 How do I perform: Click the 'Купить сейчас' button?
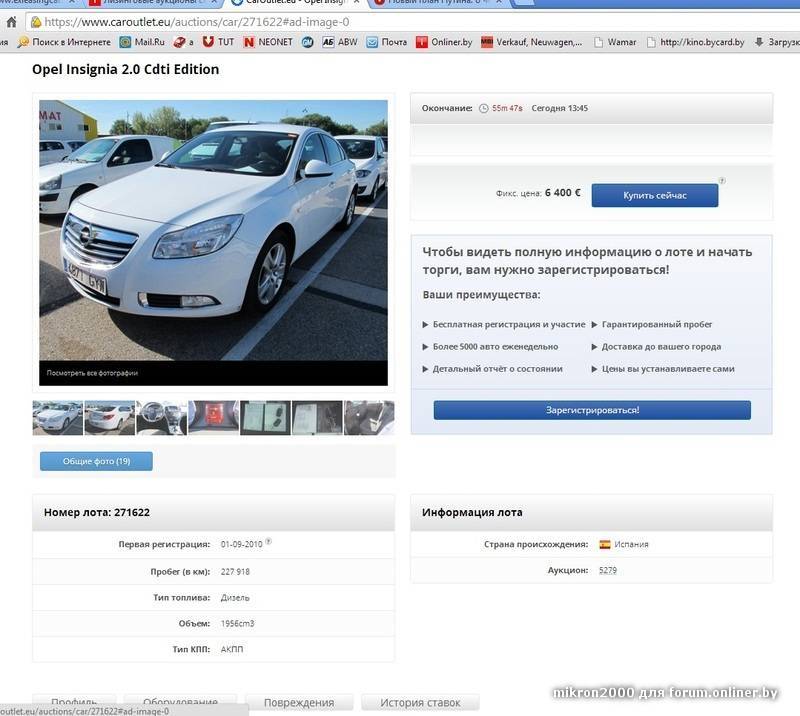click(x=655, y=195)
